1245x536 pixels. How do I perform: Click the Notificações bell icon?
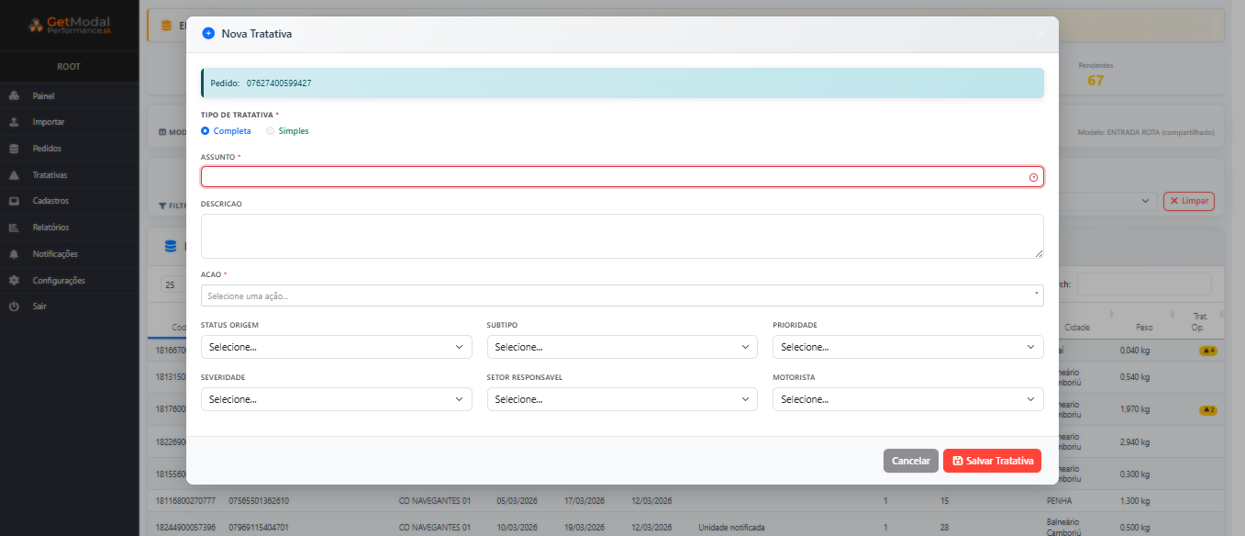[x=14, y=254]
